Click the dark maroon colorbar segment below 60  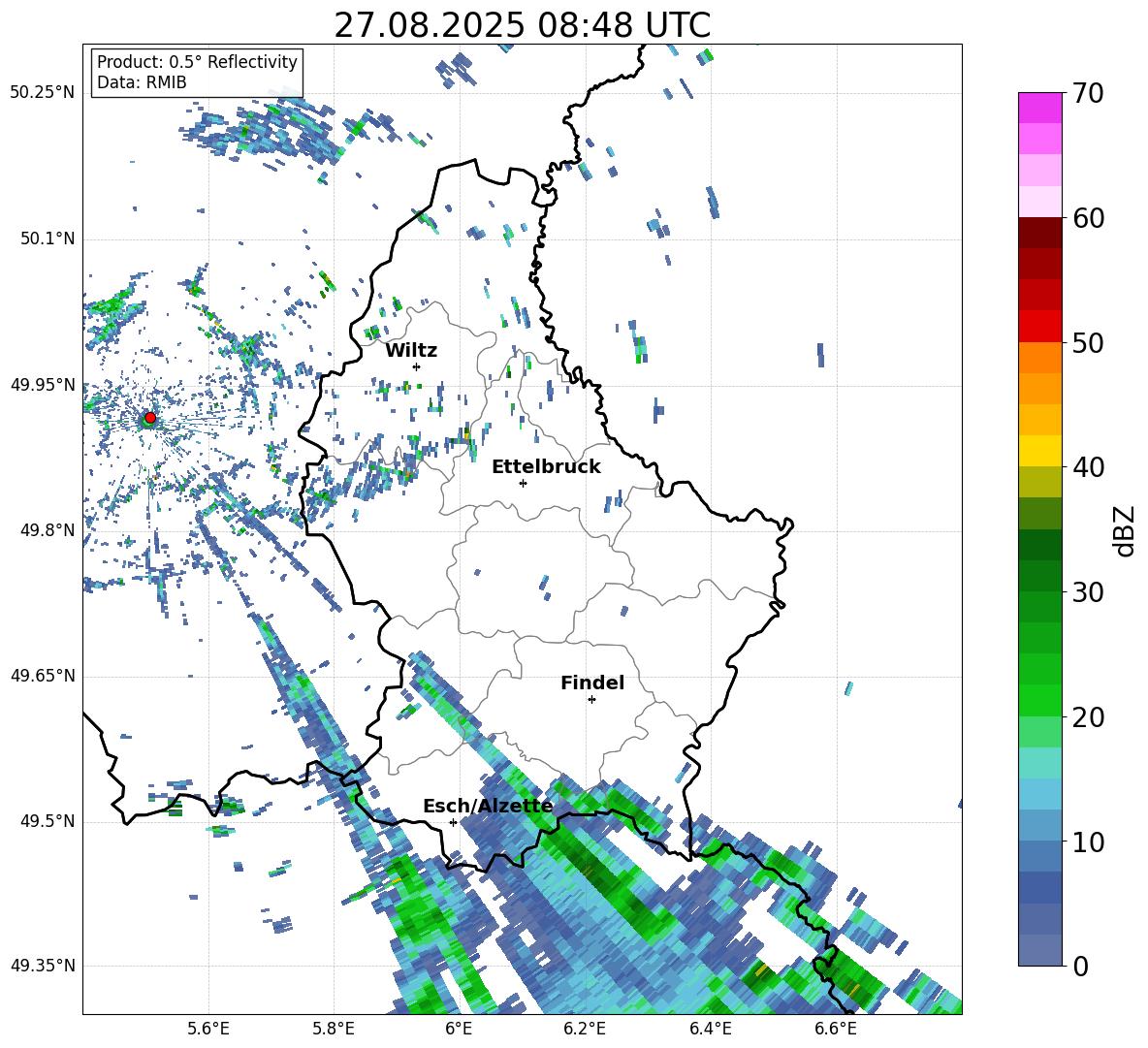(x=1039, y=232)
